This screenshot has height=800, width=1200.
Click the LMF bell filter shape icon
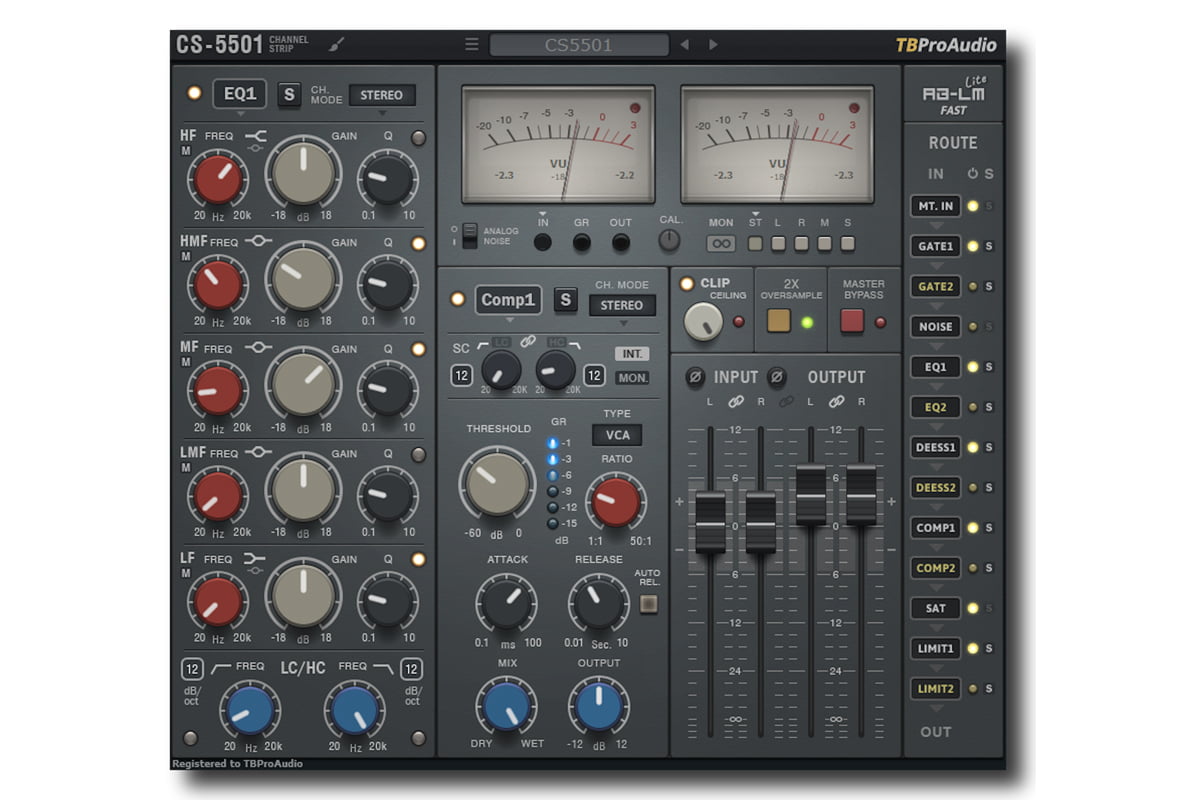tap(257, 453)
